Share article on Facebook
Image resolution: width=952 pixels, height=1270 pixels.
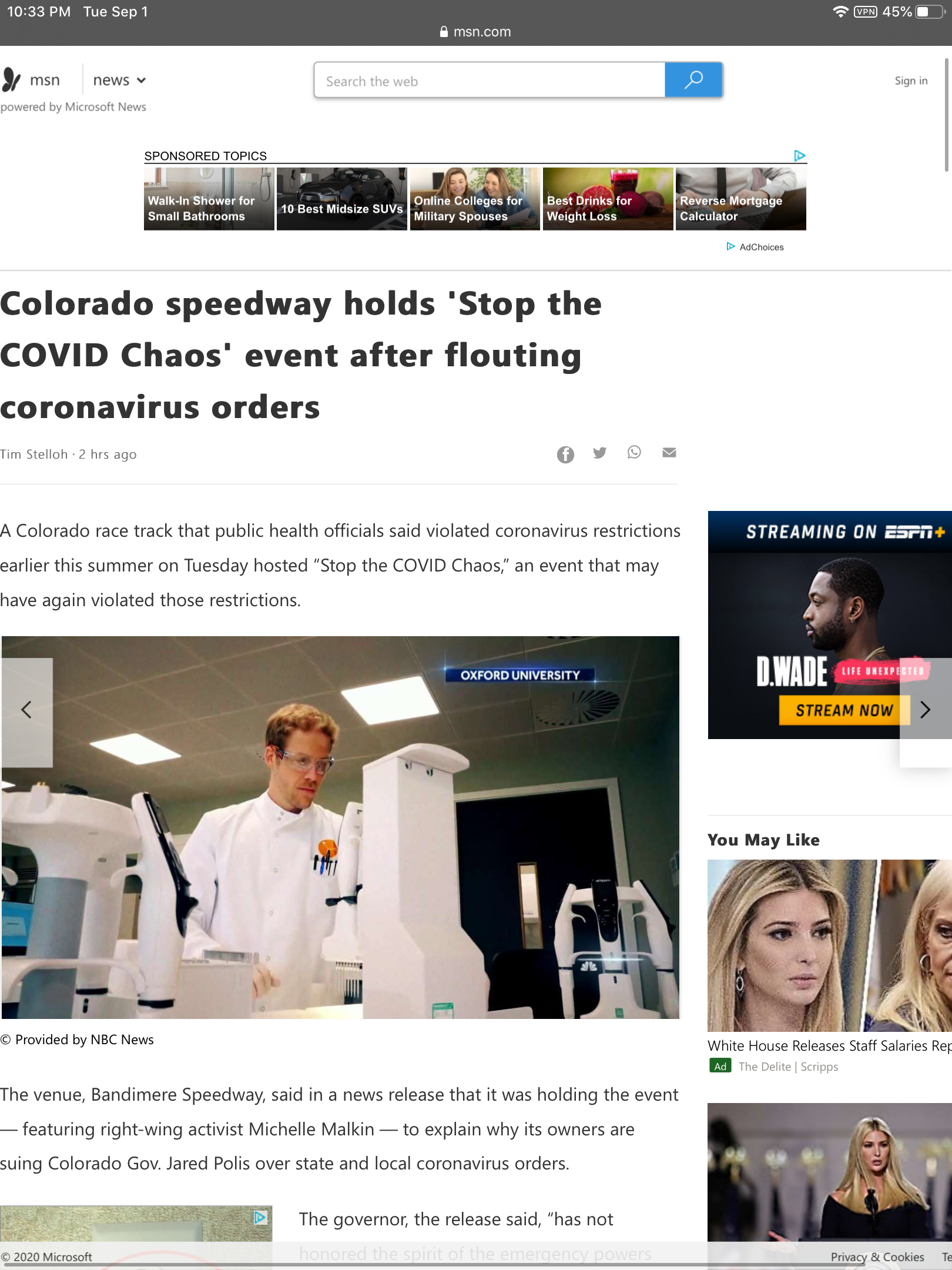click(x=565, y=454)
